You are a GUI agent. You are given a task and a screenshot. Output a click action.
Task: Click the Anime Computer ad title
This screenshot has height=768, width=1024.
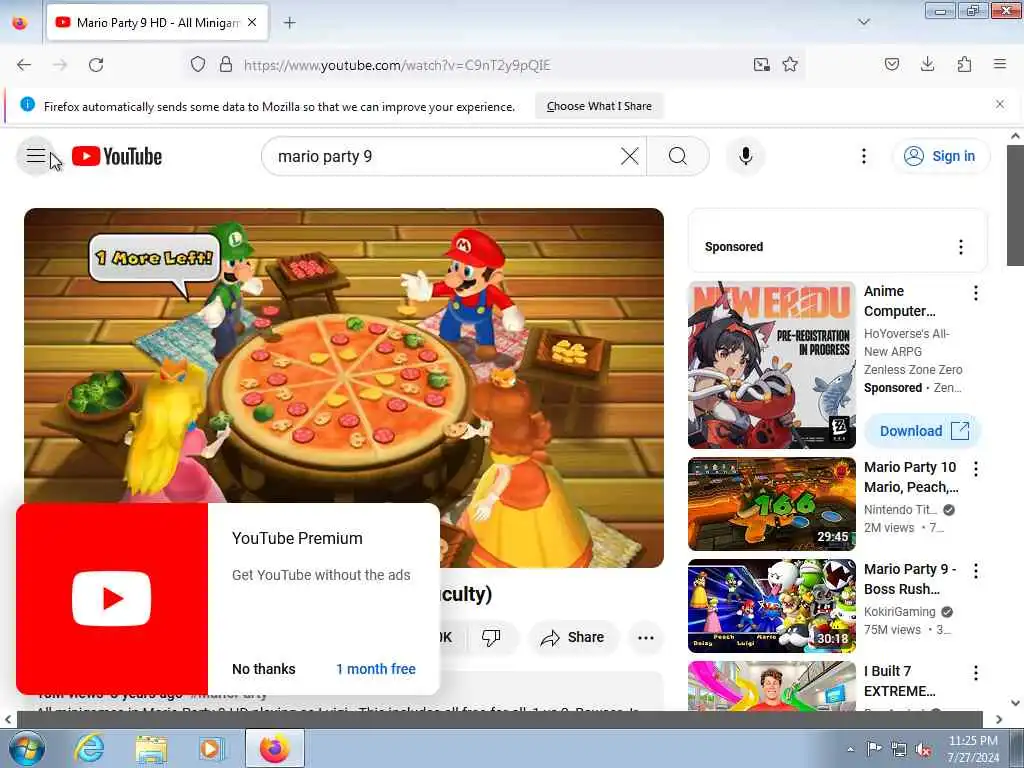[x=899, y=301]
